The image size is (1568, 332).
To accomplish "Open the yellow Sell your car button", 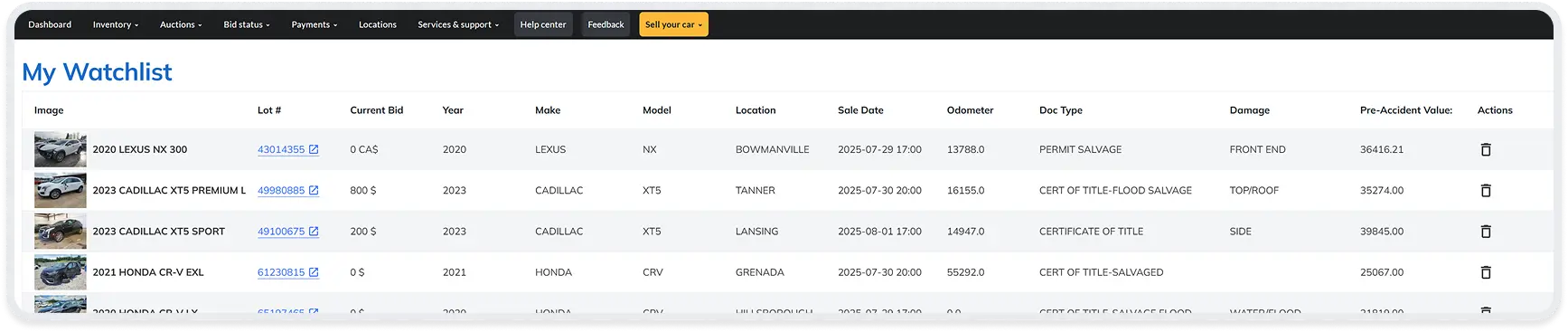I will point(673,24).
